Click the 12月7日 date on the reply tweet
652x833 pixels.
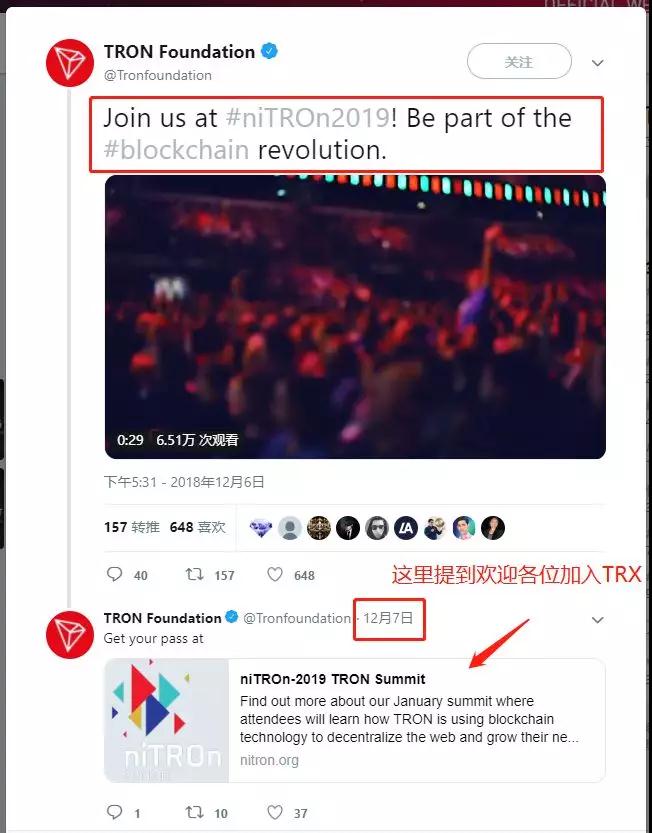tap(388, 618)
